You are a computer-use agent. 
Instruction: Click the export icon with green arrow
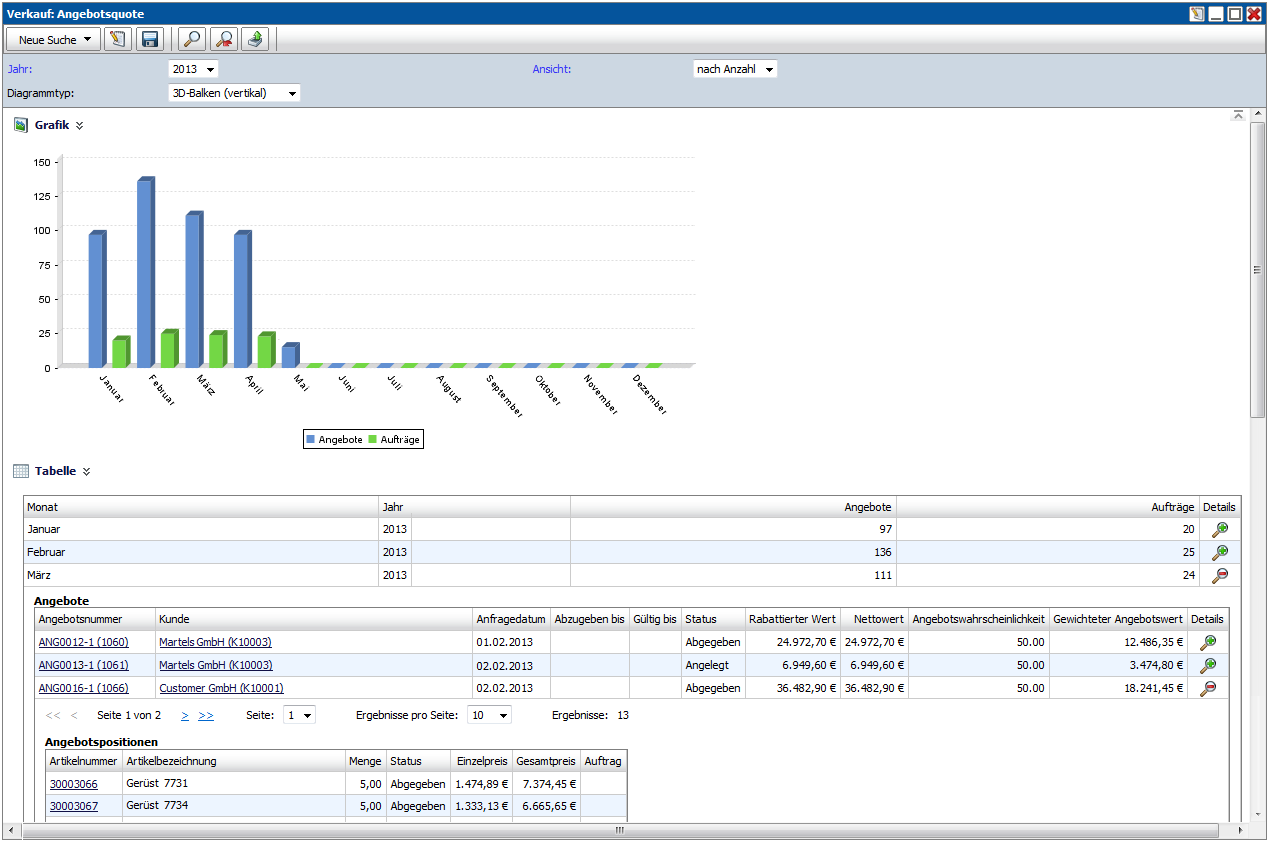(256, 39)
